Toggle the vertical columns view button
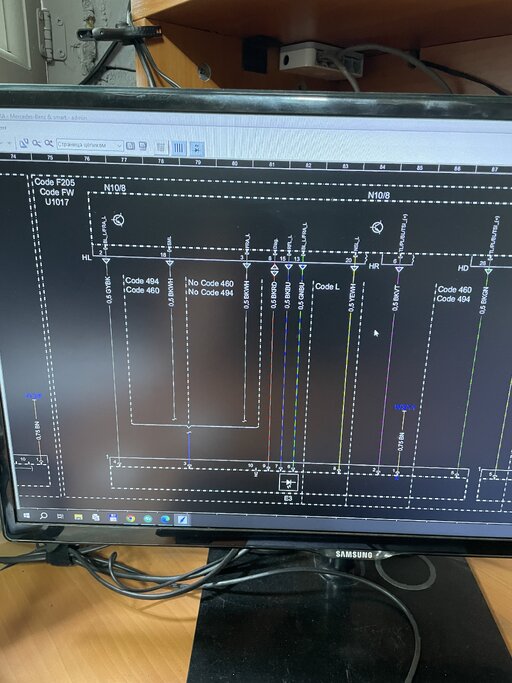 pos(179,148)
